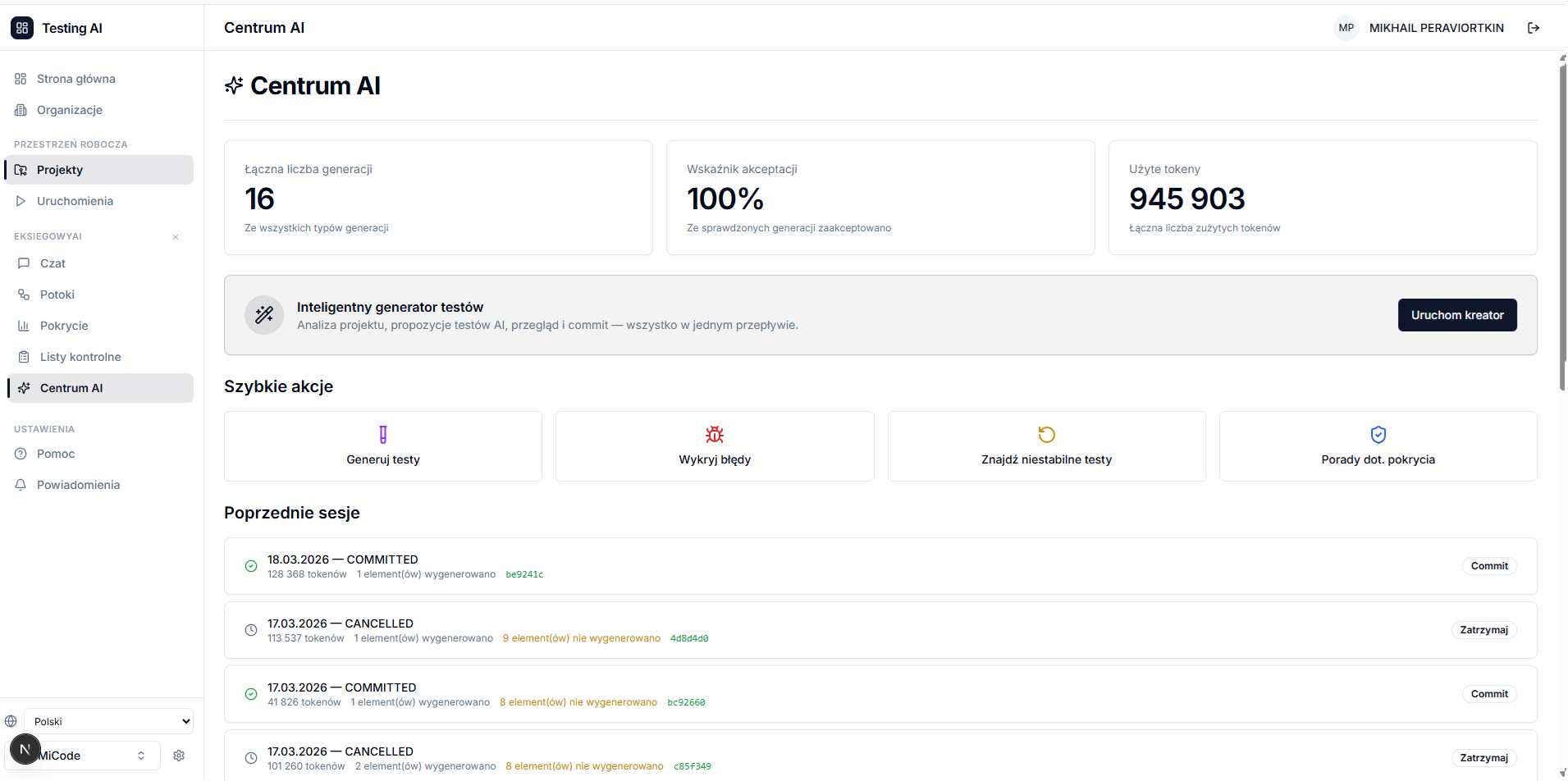1568x781 pixels.
Task: Click the Testing AI logo icon
Action: (22, 28)
